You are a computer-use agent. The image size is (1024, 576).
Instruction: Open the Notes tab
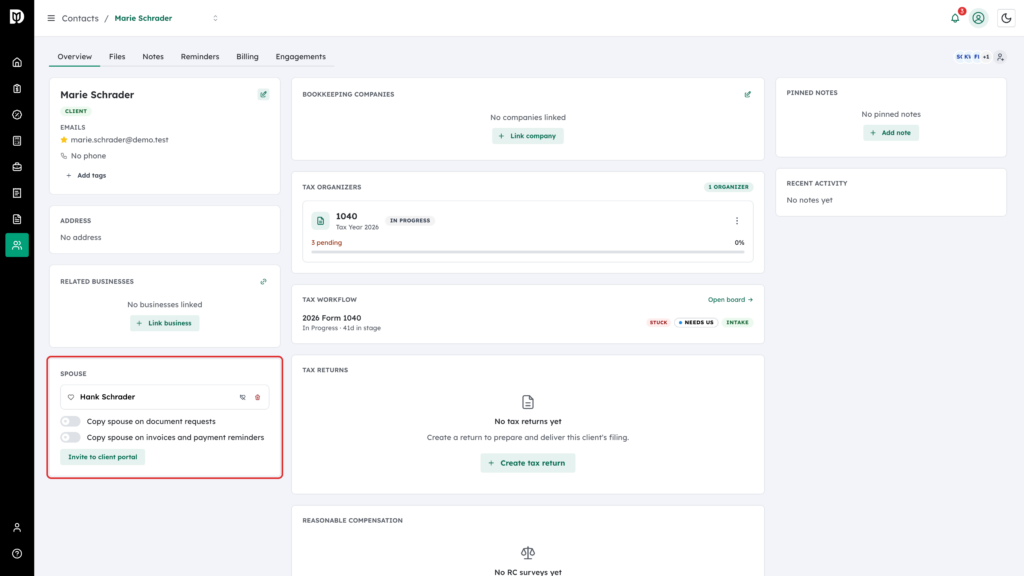[153, 57]
